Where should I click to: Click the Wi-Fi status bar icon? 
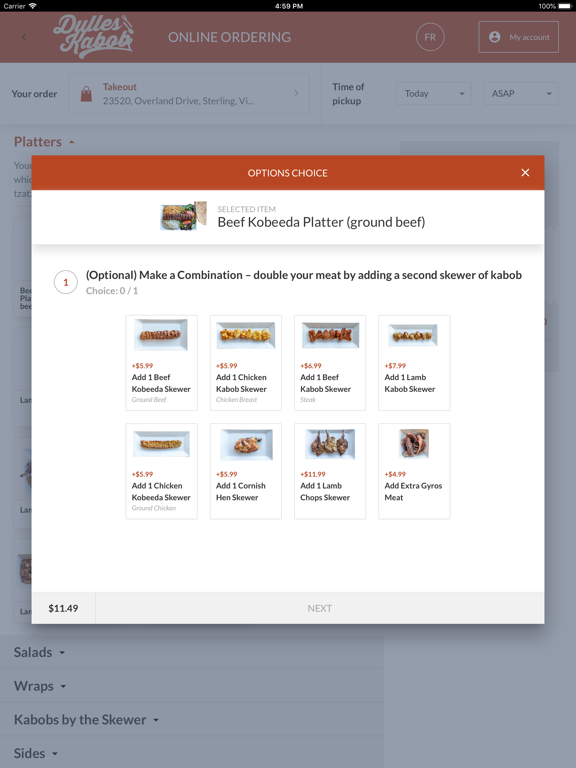click(x=32, y=6)
